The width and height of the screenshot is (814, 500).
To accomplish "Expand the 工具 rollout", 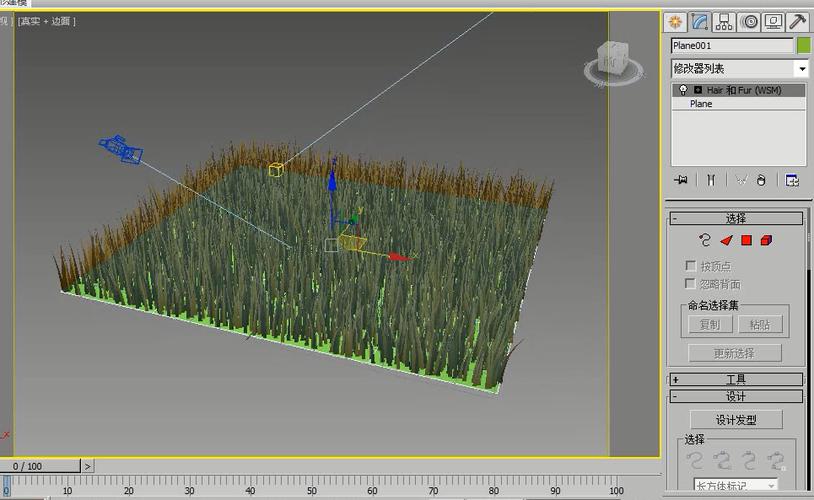I will coord(736,380).
